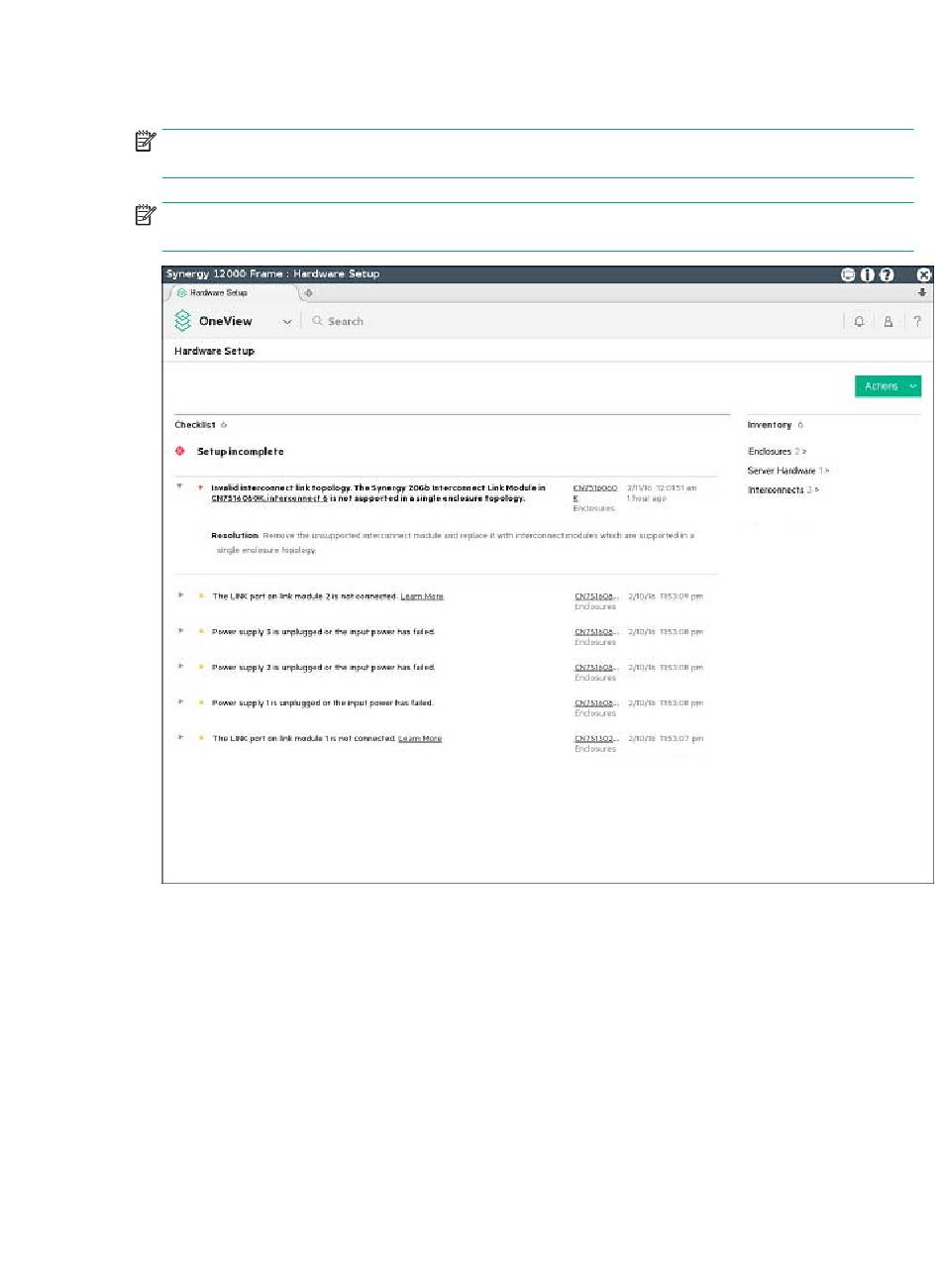Click the Resolution text of the topology alert
The width and height of the screenshot is (941, 1288).
point(454,542)
